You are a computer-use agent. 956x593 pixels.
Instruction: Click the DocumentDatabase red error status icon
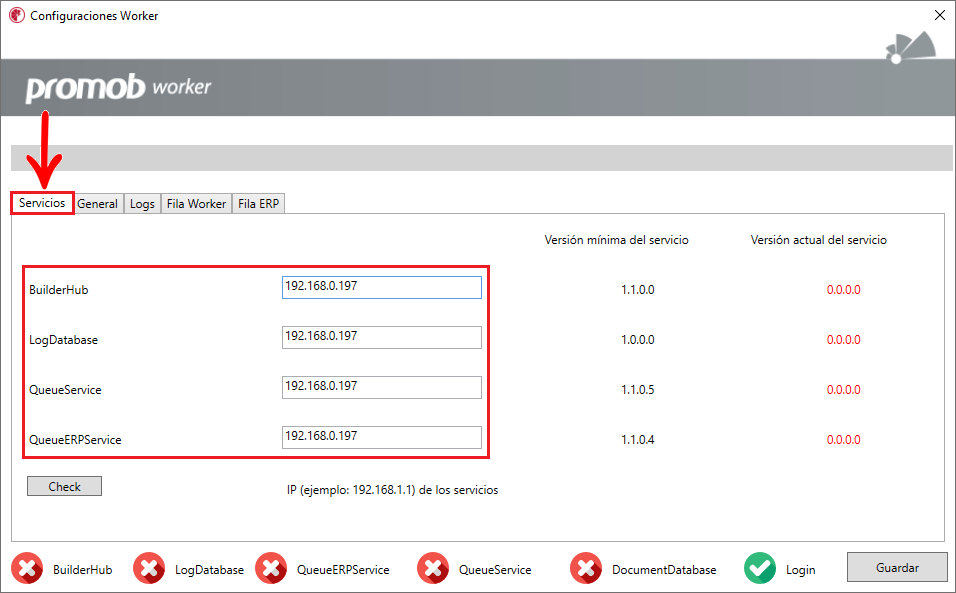(x=586, y=569)
